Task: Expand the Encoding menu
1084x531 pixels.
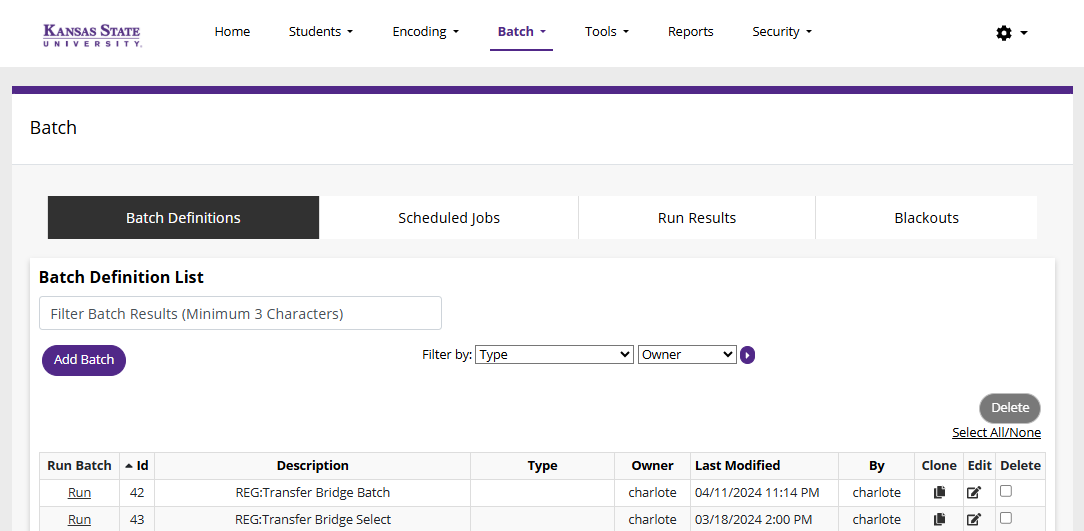Action: pyautogui.click(x=425, y=32)
